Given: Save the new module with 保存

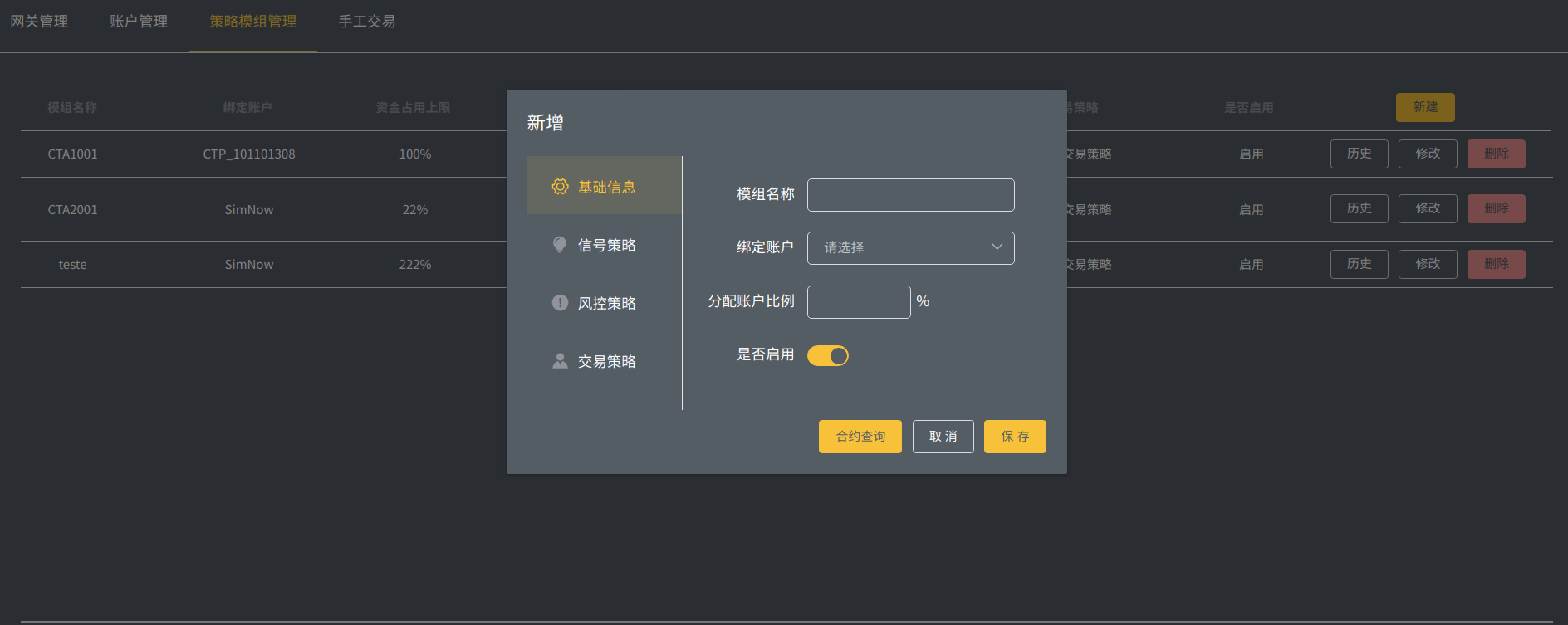Looking at the screenshot, I should coord(1014,437).
